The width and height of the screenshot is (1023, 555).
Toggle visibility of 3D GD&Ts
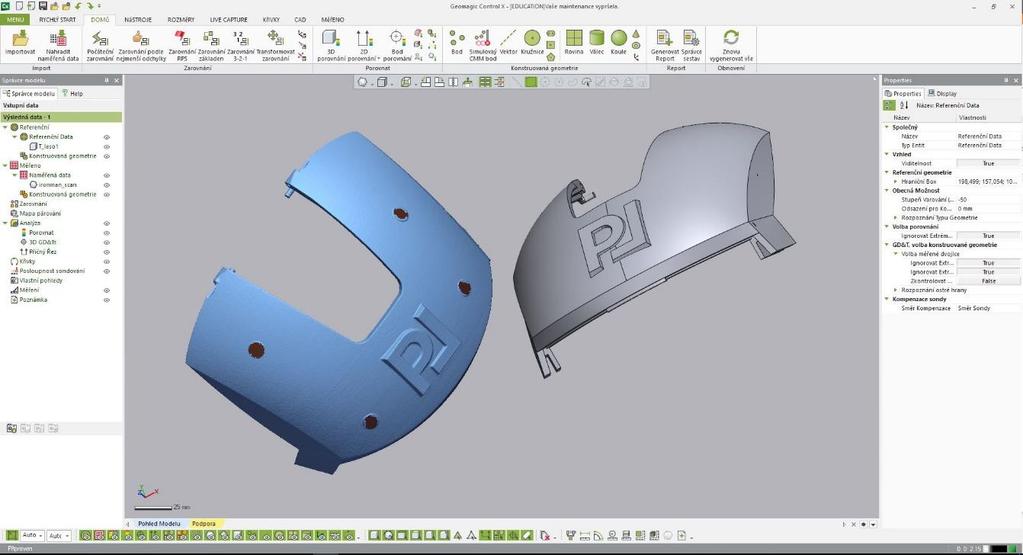pyautogui.click(x=106, y=242)
